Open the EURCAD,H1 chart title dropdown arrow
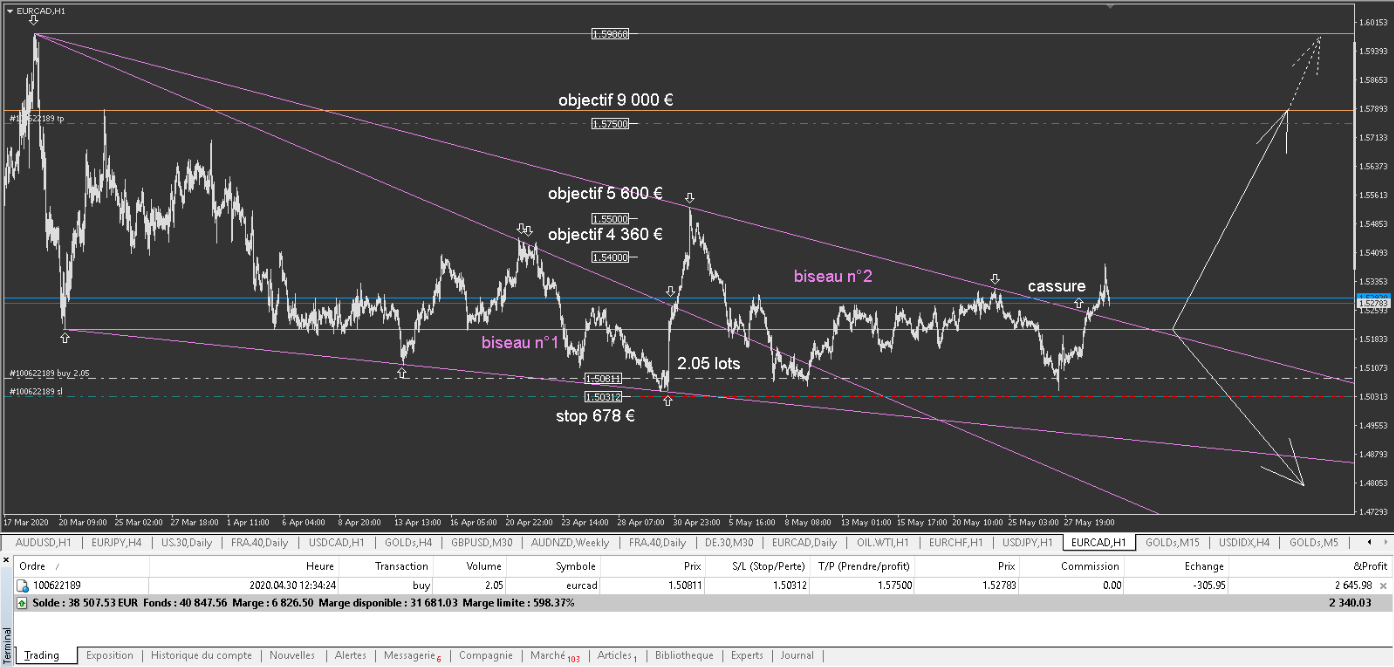Viewport: 1394px width, 667px height. (x=9, y=11)
